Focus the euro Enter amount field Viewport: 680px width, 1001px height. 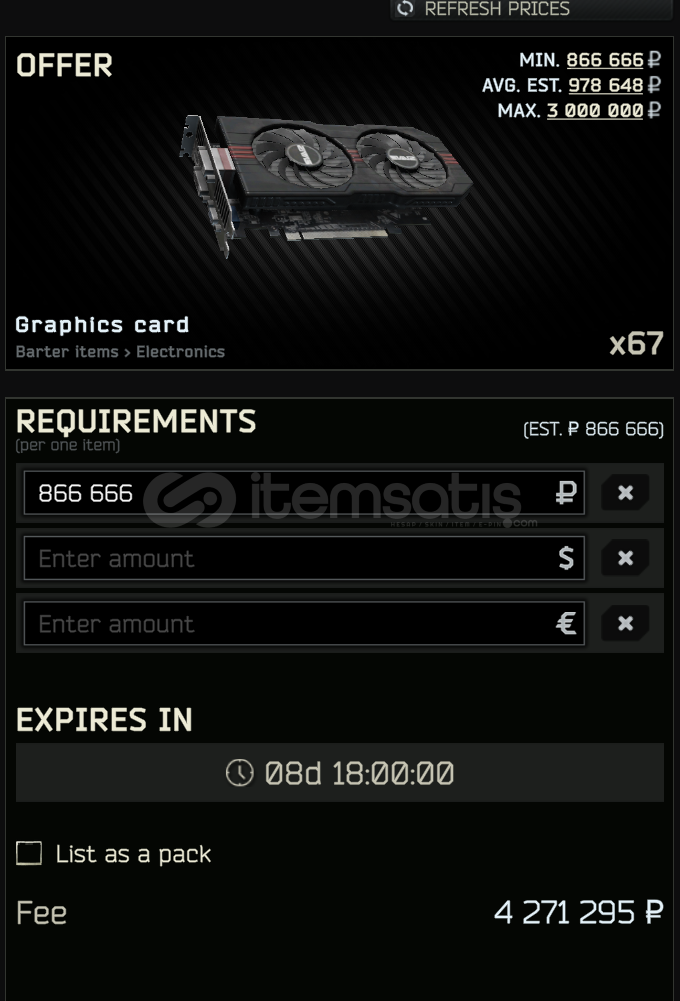304,623
